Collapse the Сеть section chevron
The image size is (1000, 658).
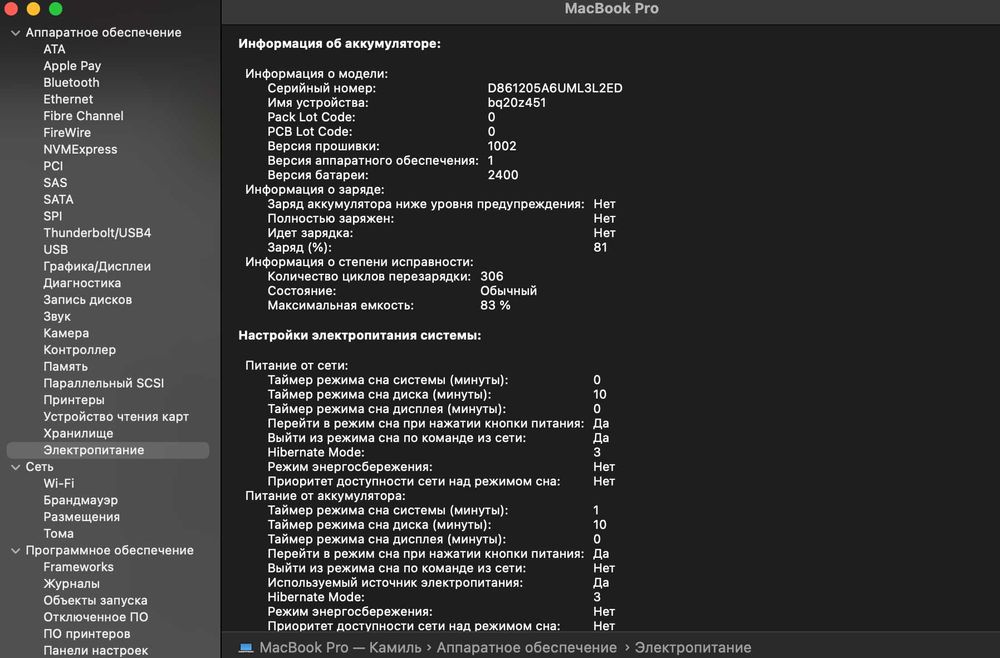coord(15,467)
